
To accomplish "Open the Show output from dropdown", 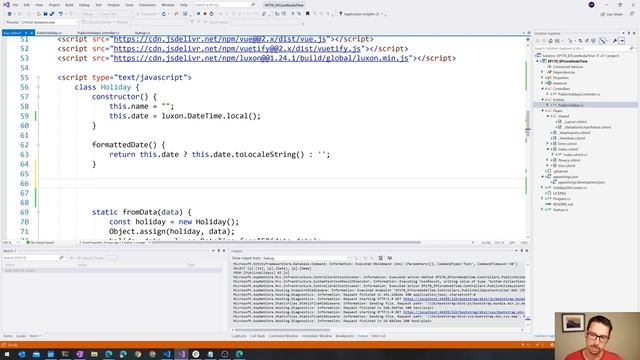I will coord(307,258).
